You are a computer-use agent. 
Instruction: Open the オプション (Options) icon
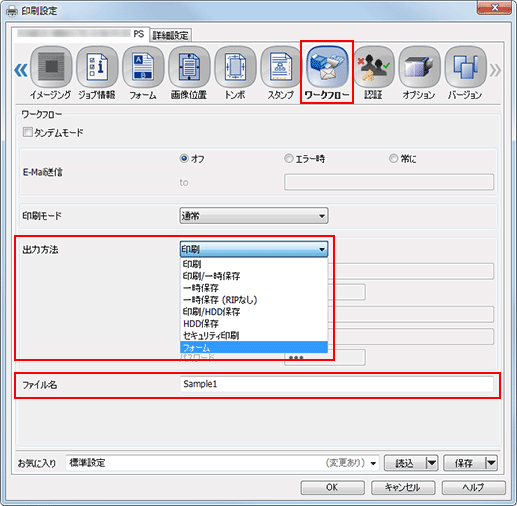(x=419, y=73)
